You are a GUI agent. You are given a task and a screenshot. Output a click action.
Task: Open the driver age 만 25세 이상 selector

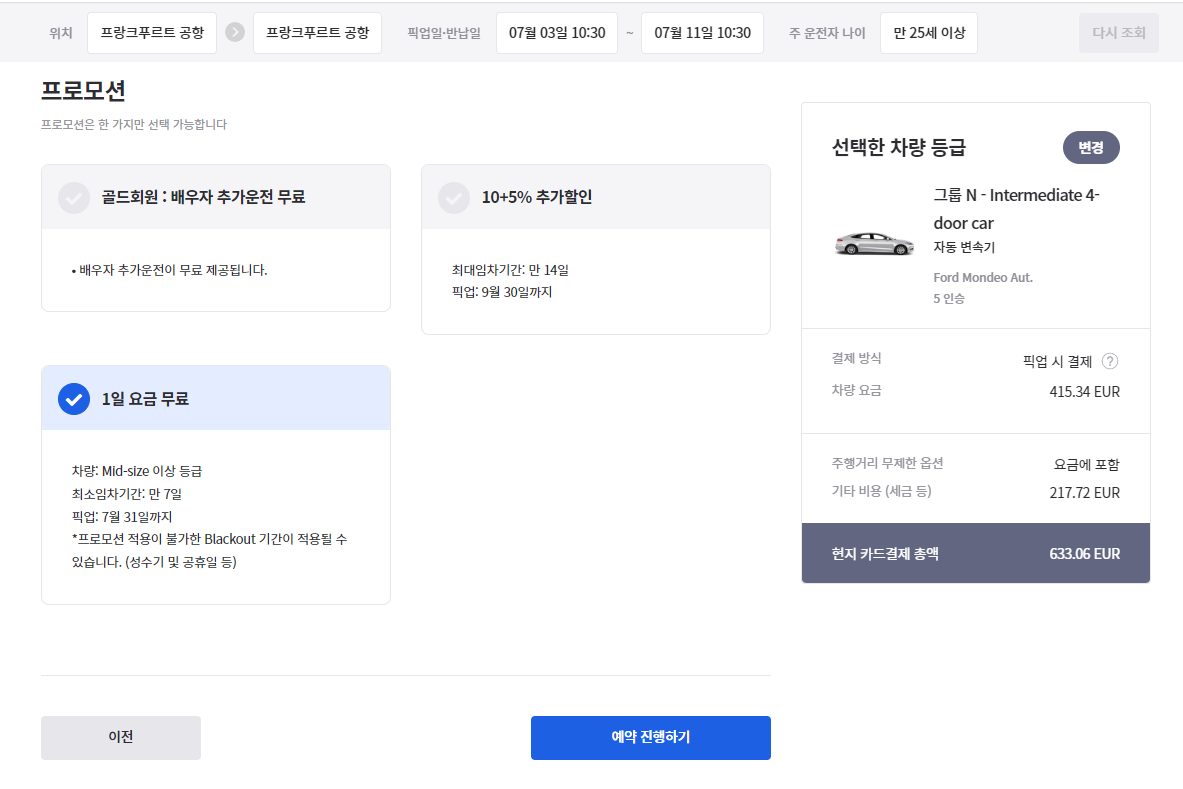click(929, 33)
